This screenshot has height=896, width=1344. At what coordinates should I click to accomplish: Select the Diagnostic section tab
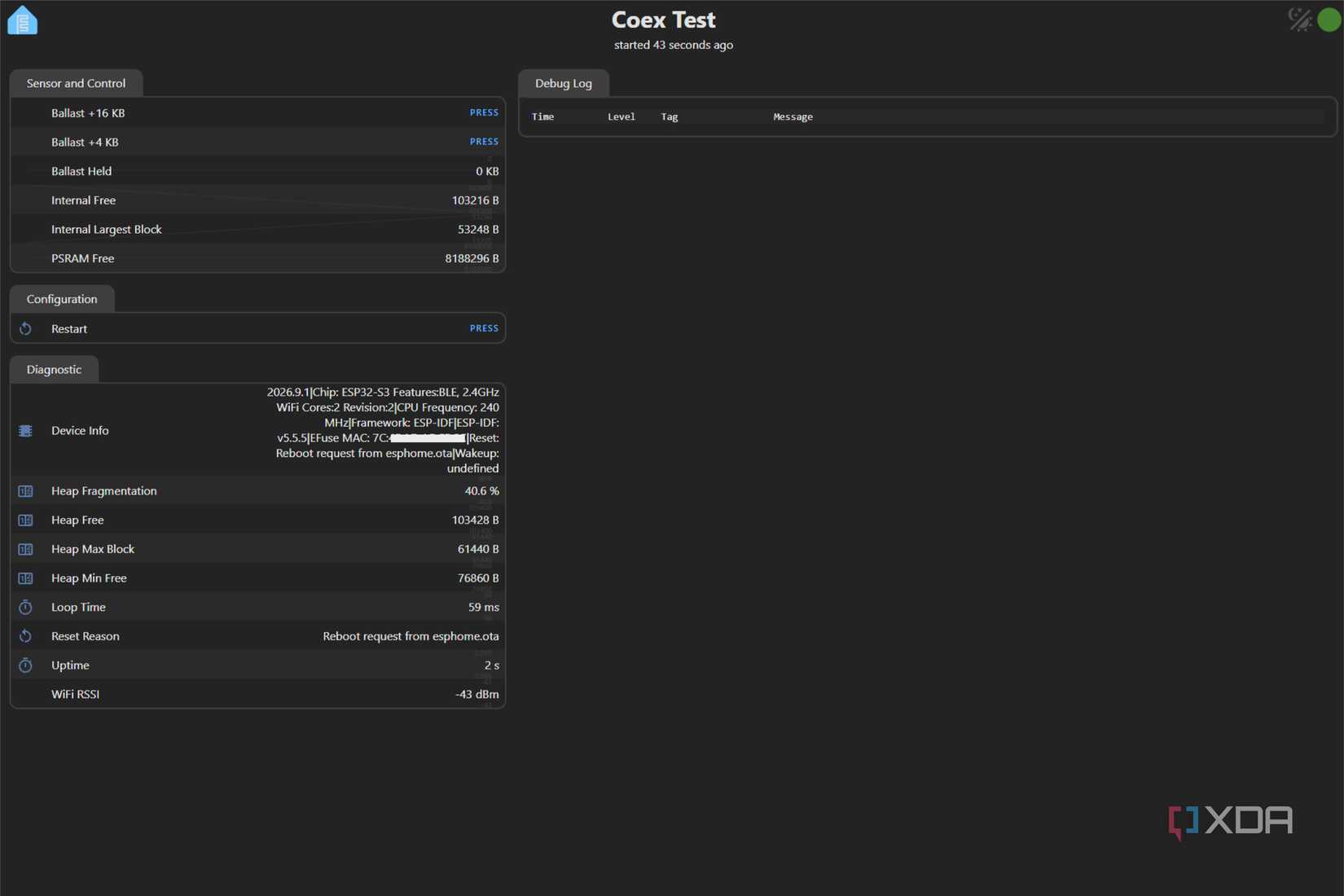point(54,369)
